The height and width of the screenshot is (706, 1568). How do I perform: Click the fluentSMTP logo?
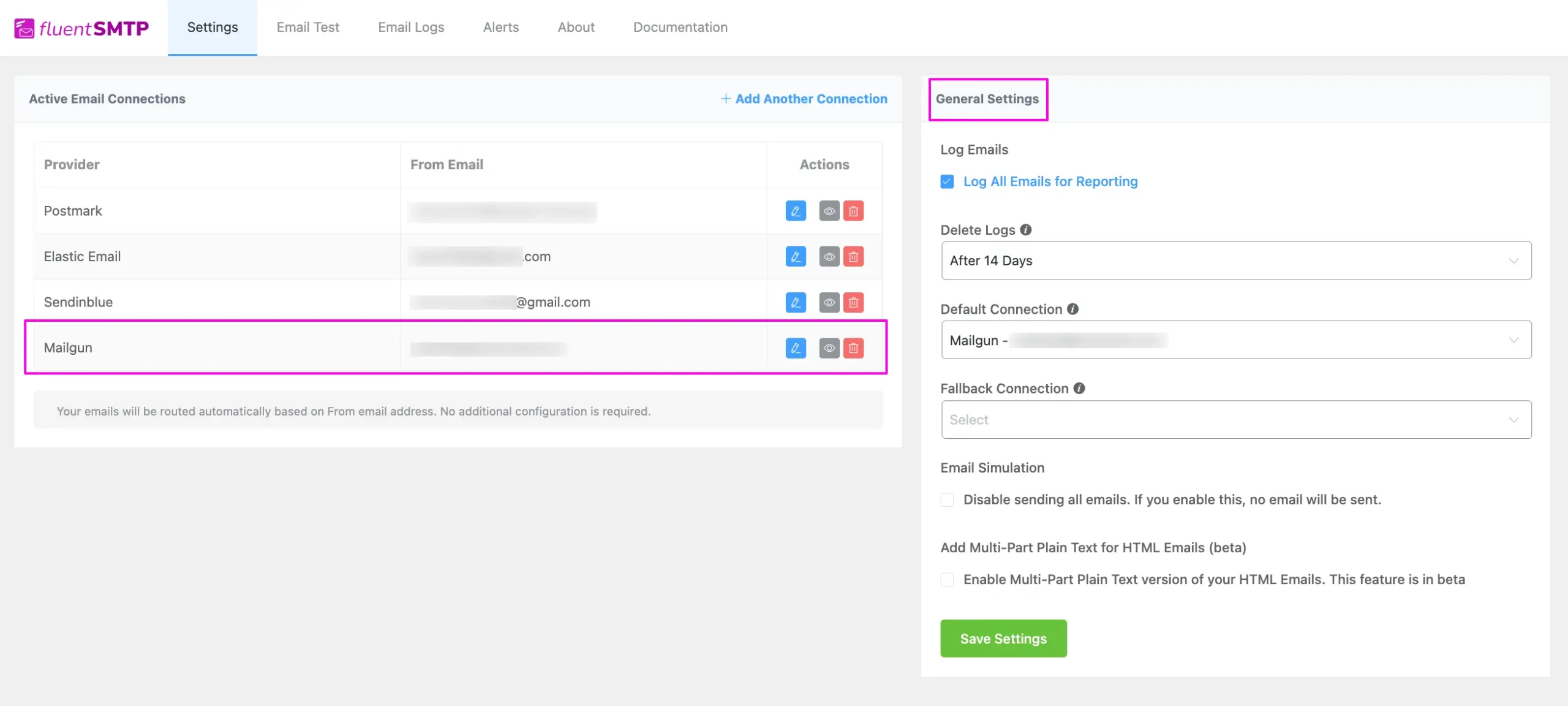(x=81, y=28)
